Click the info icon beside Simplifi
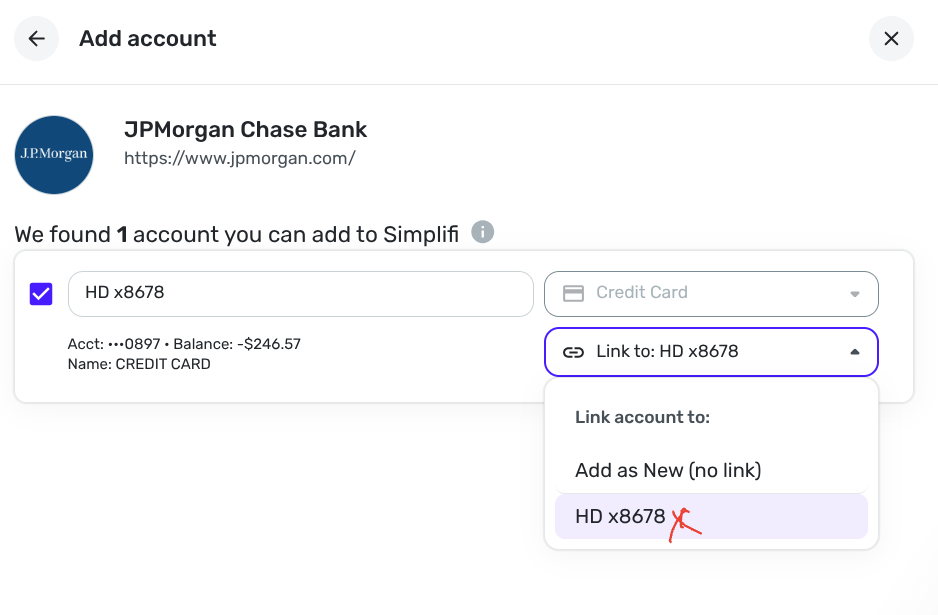The width and height of the screenshot is (938, 615). coord(483,233)
